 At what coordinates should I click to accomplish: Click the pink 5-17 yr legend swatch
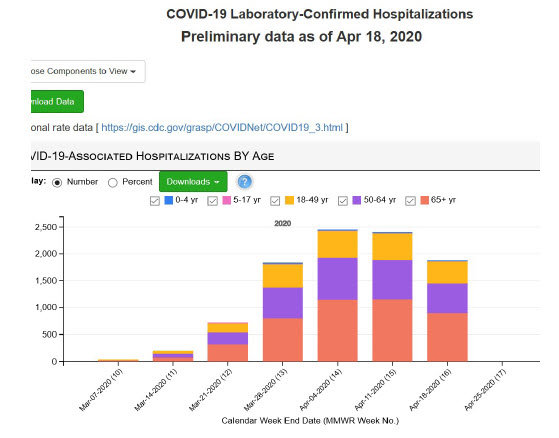pyautogui.click(x=227, y=200)
